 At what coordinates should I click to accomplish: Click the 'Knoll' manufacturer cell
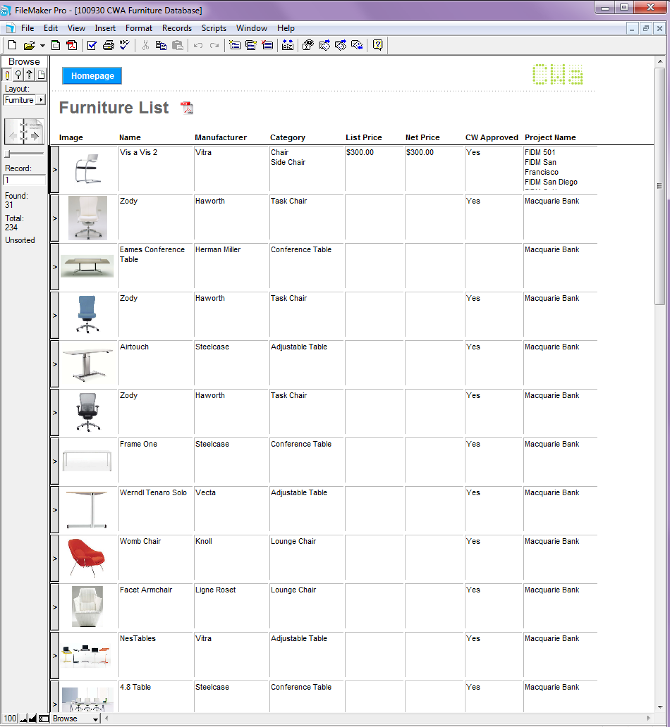coord(231,558)
